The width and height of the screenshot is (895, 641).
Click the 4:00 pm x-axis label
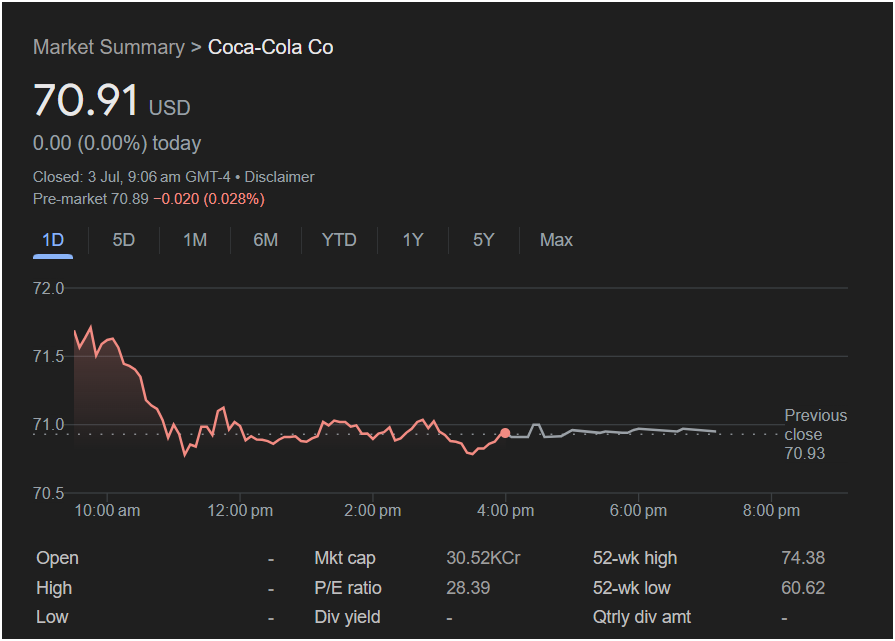point(505,511)
